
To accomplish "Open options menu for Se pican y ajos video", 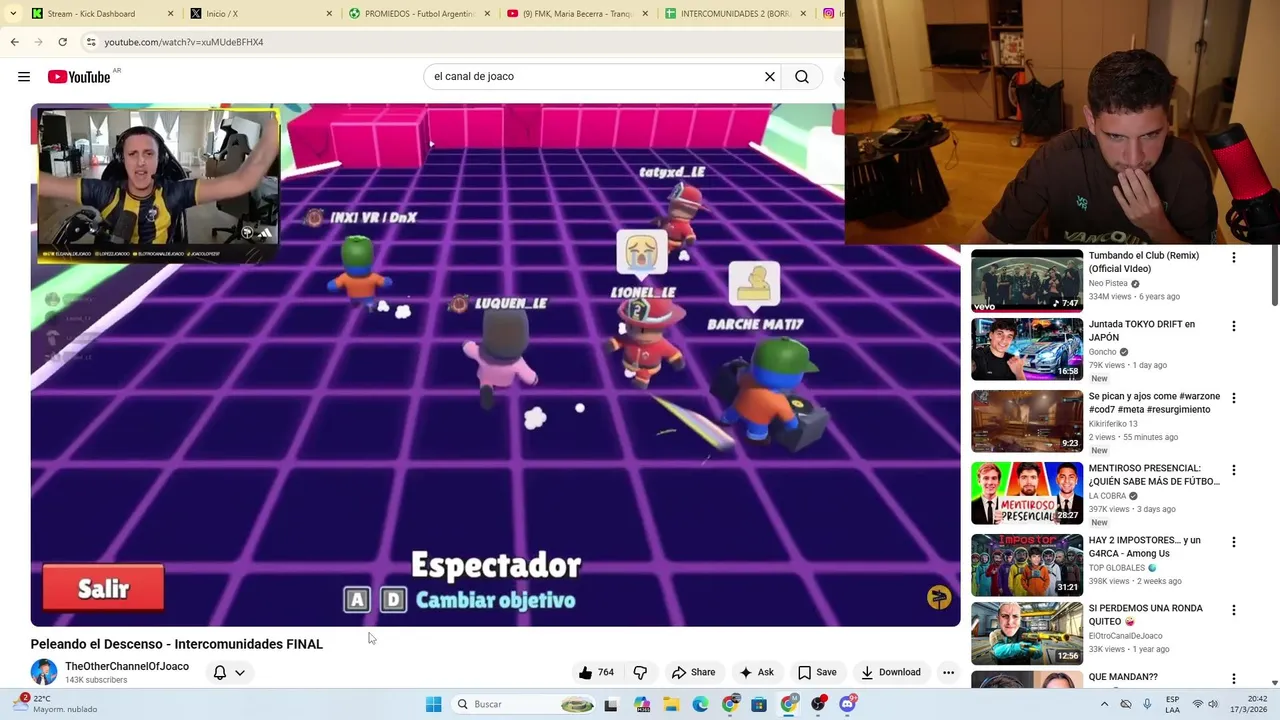I will 1233,398.
